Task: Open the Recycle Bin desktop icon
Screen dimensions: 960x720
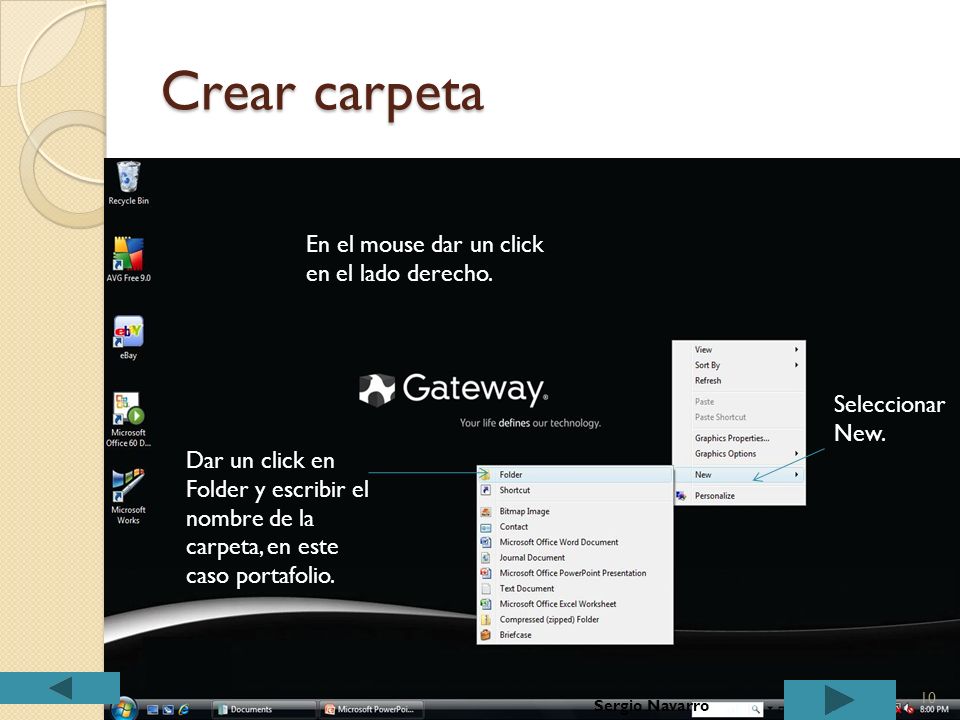Action: [x=129, y=183]
